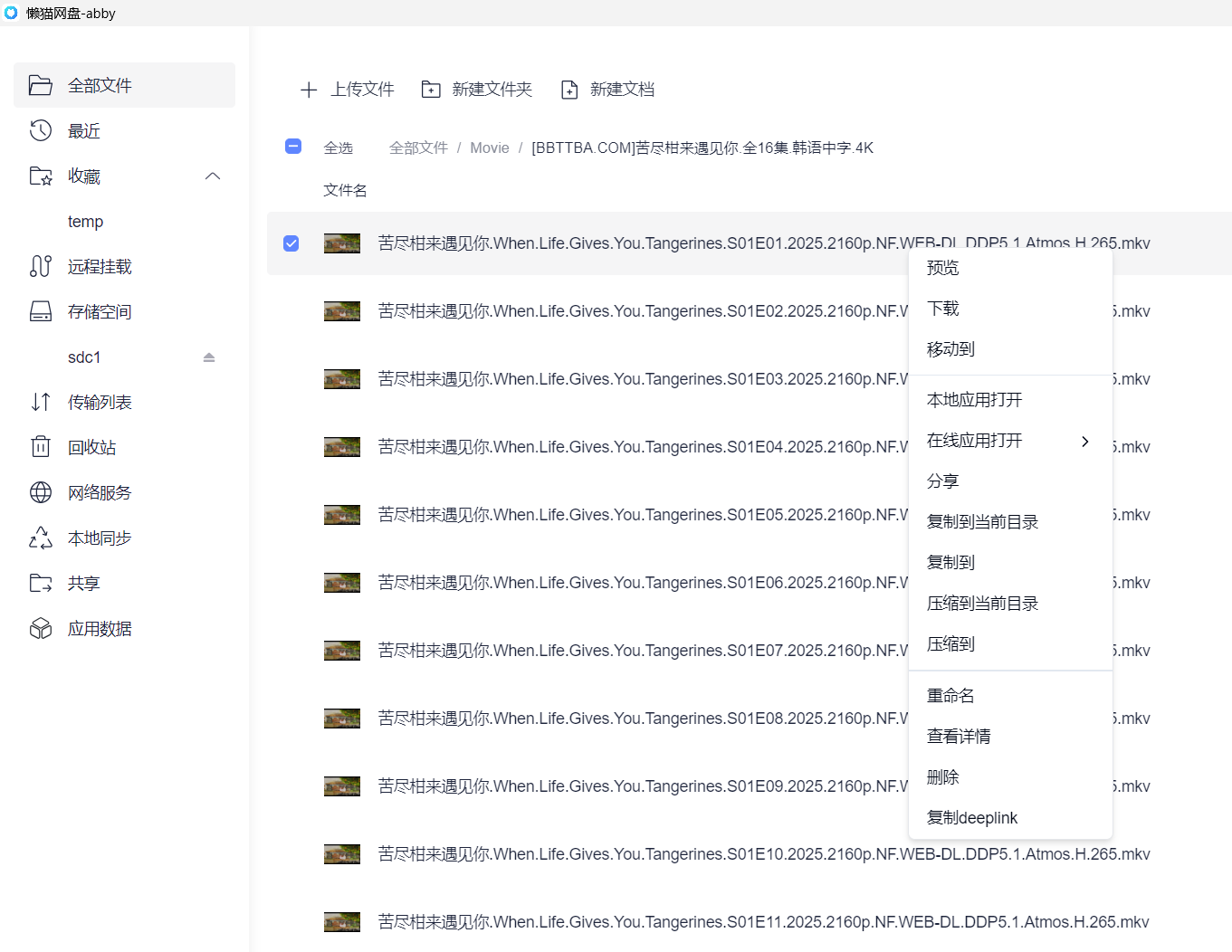Expand the 在线应用打开 submenu arrow
This screenshot has width=1232, height=952.
1084,442
